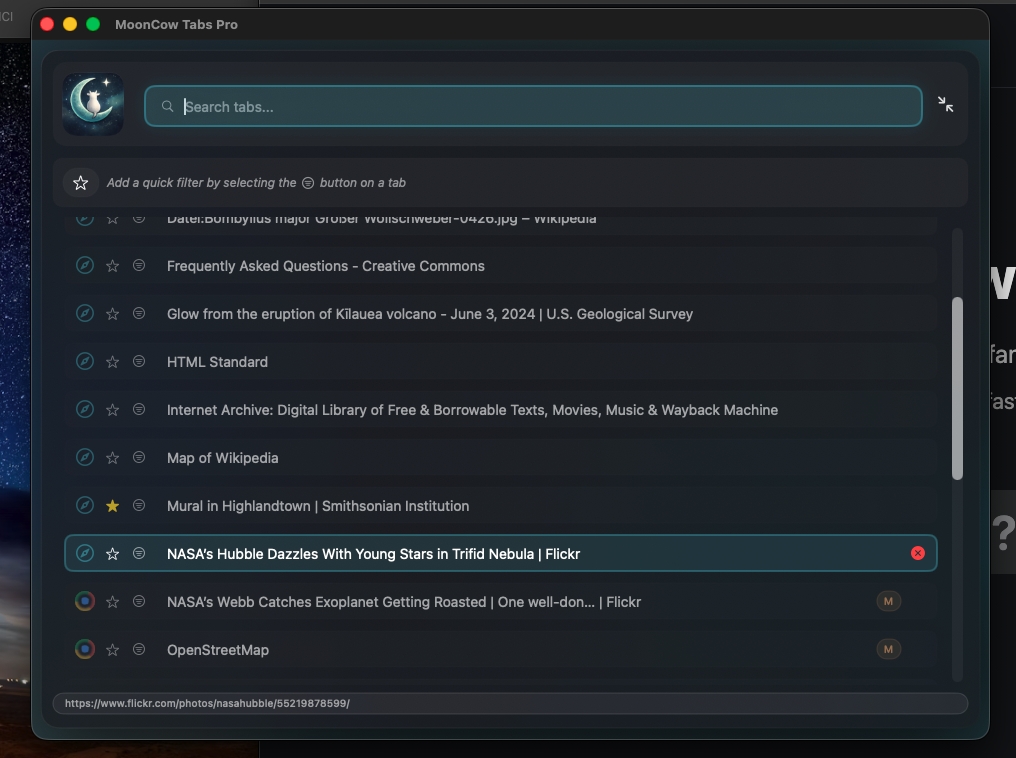Click Safari icon on Kīlauea volcano row
Viewport: 1016px width, 758px height.
pyautogui.click(x=85, y=314)
